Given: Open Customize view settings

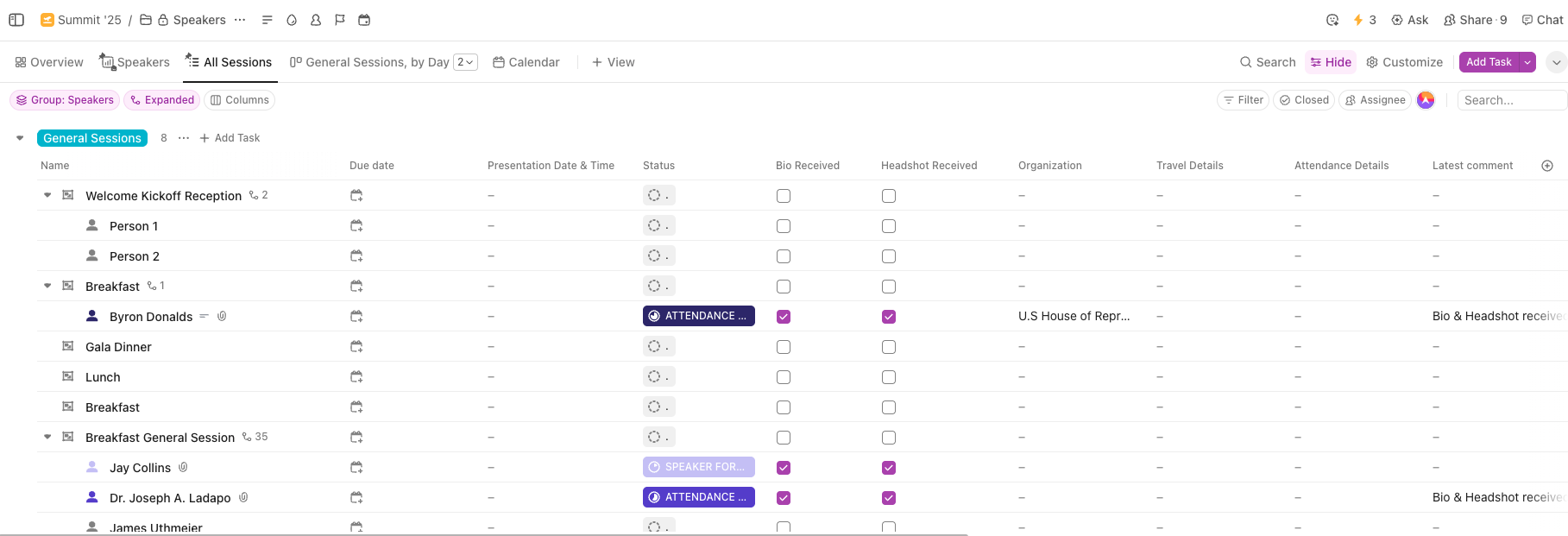Looking at the screenshot, I should pyautogui.click(x=1404, y=62).
